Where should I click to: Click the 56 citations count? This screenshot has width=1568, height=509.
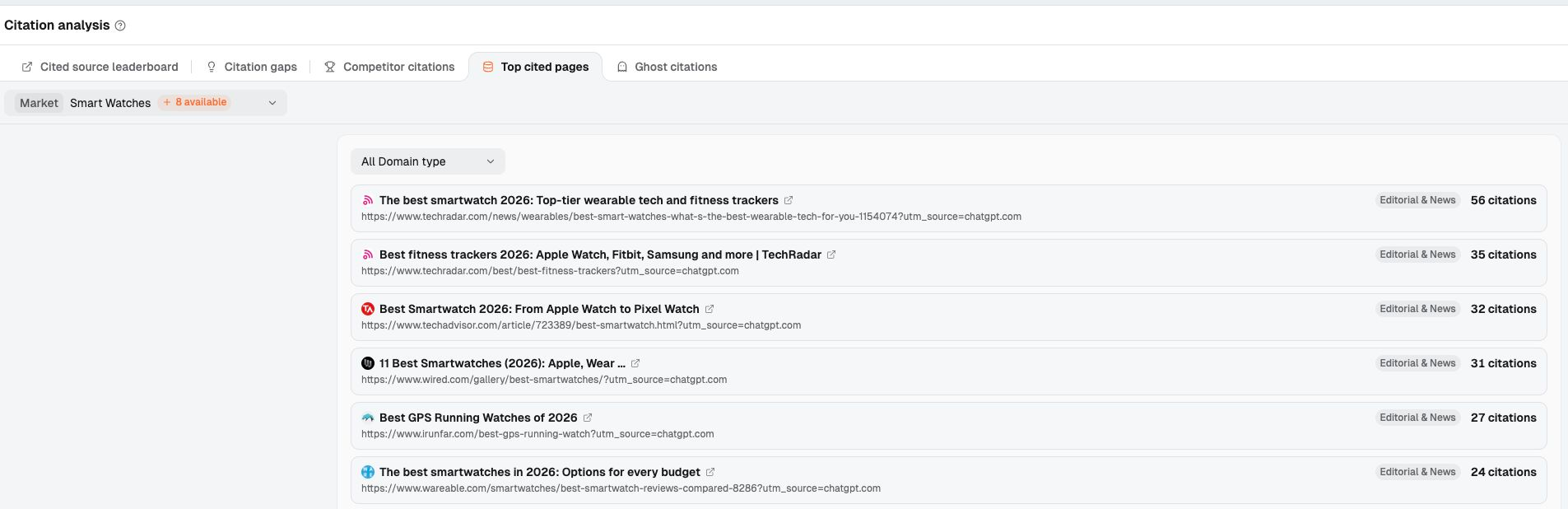[1503, 200]
